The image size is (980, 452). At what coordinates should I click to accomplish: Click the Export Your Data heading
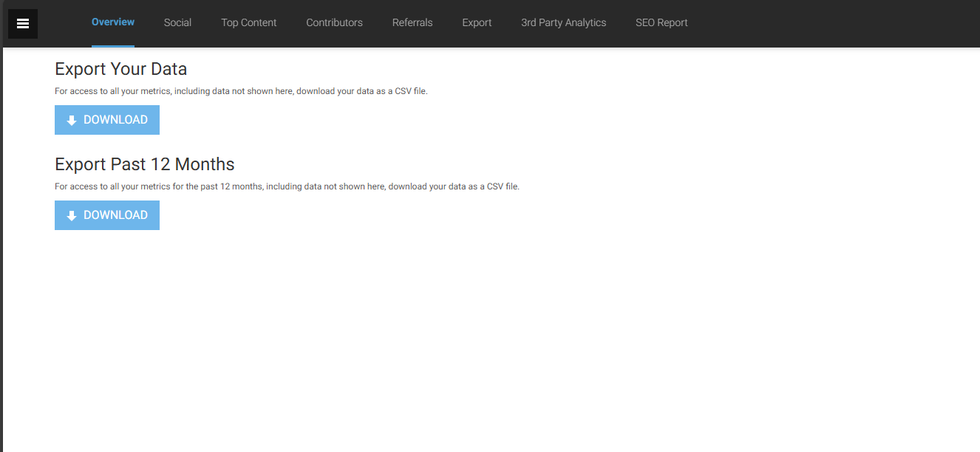pos(121,69)
